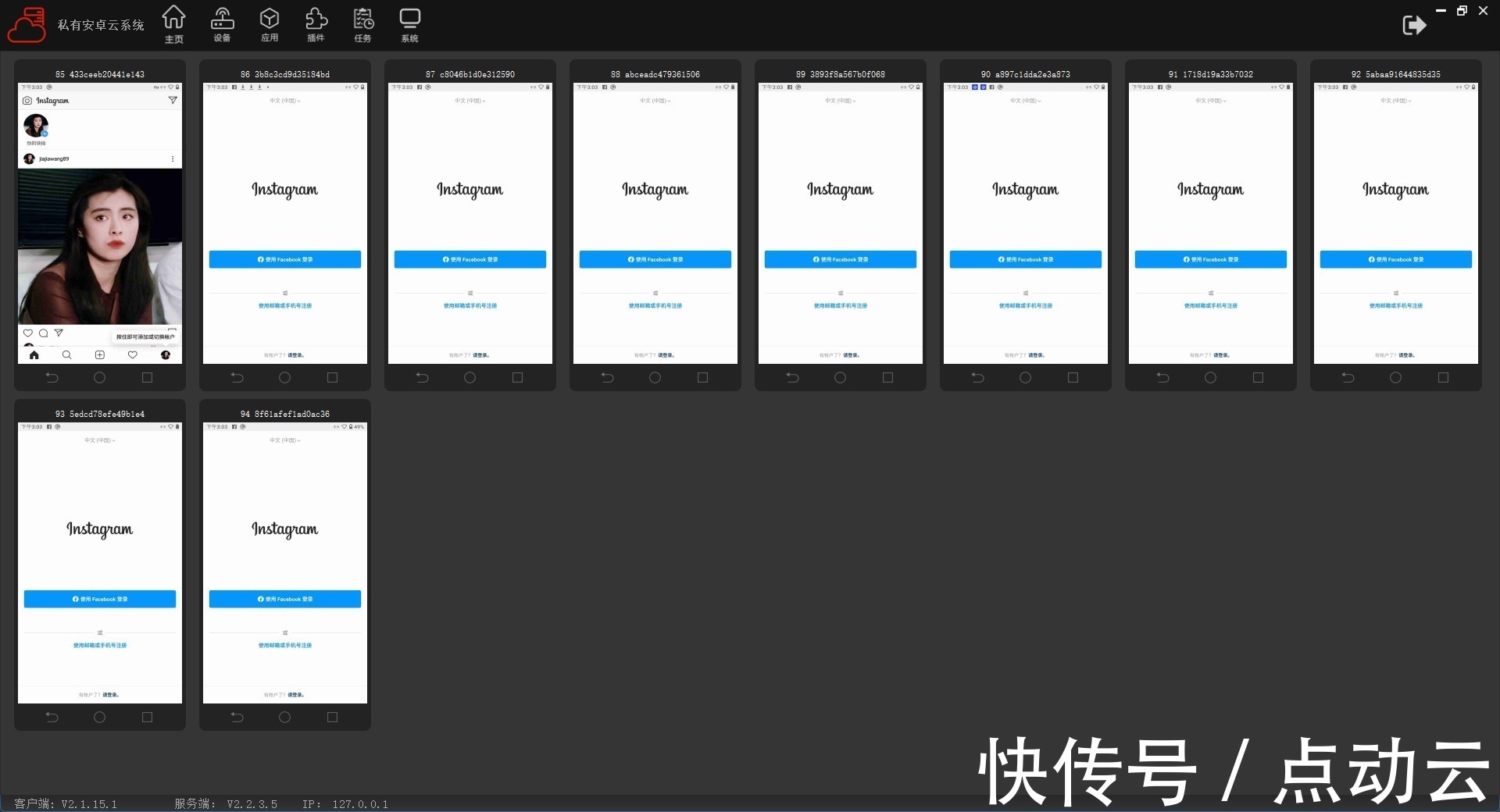The image size is (1500, 812).
Task: Select device title 85 433ceeb20441e143
Action: tap(100, 74)
